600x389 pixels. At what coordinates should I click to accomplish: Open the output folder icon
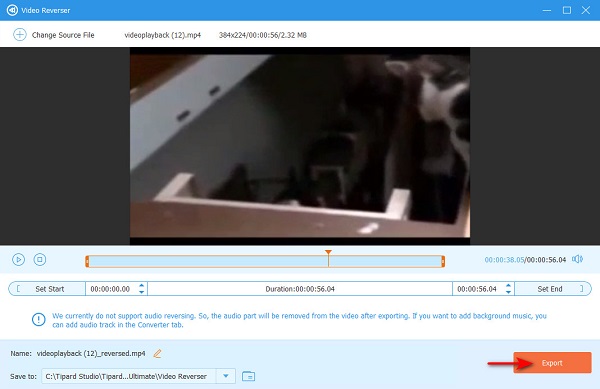248,376
